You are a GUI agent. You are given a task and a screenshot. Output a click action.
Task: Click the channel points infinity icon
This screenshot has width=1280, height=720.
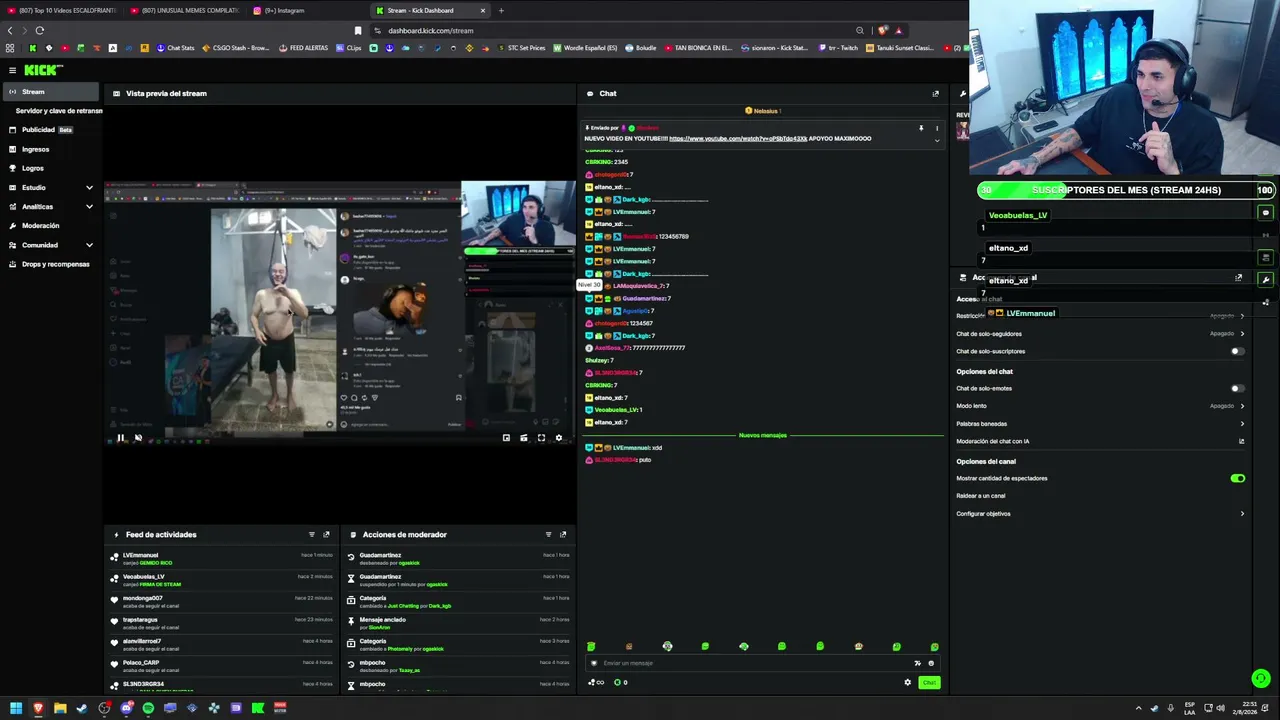click(x=597, y=682)
